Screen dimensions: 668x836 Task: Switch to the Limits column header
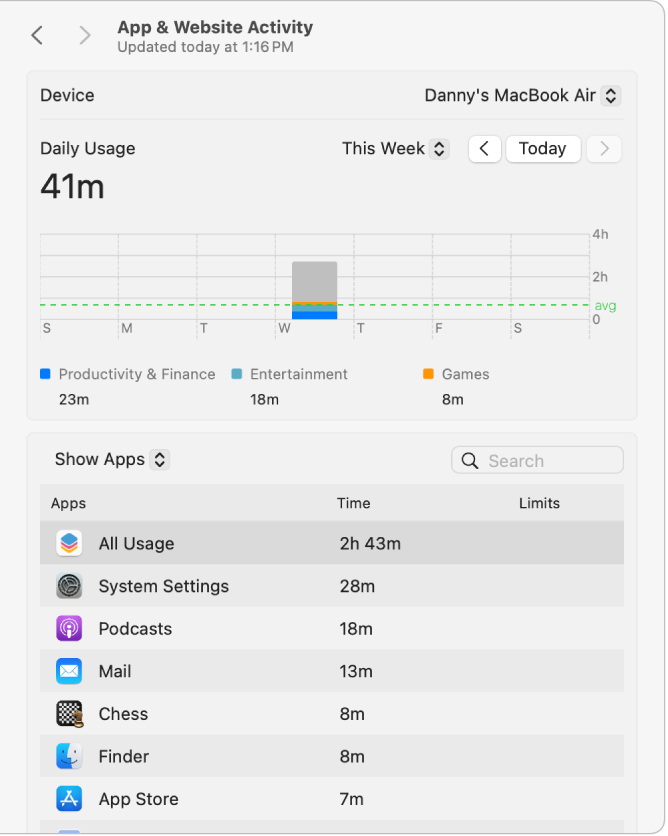[x=539, y=503]
